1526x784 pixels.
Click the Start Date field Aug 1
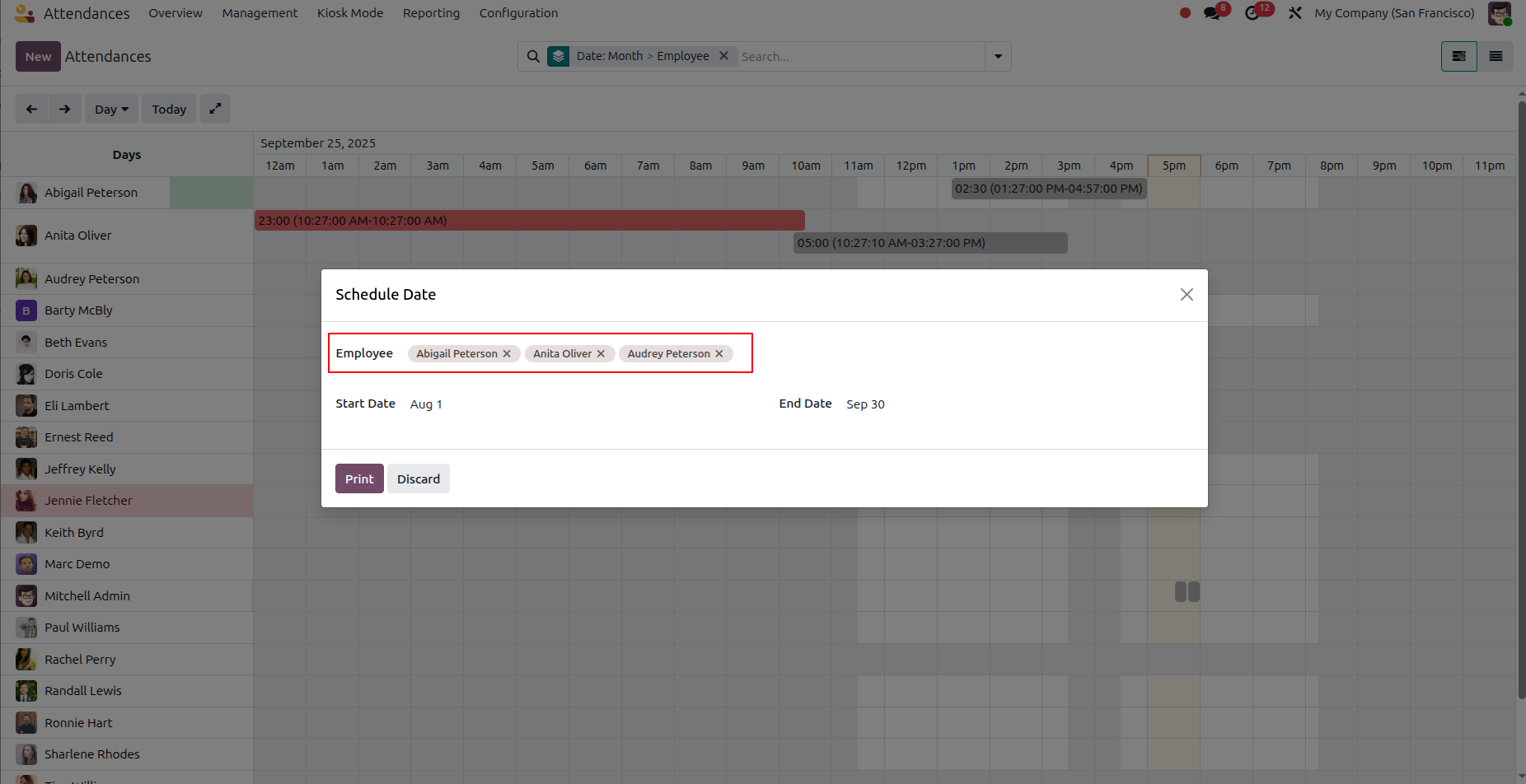(x=426, y=404)
